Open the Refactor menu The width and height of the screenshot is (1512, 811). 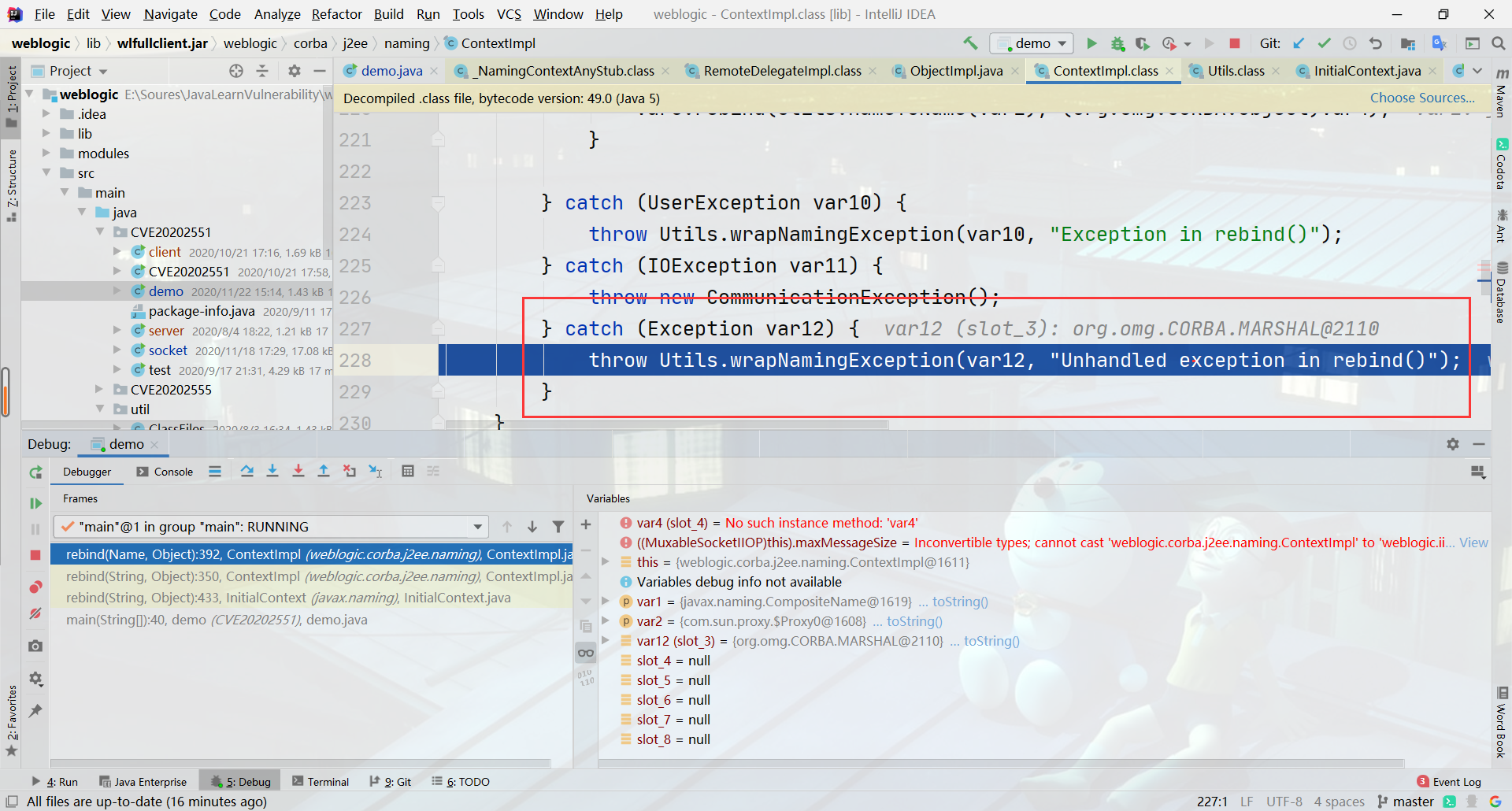coord(336,14)
